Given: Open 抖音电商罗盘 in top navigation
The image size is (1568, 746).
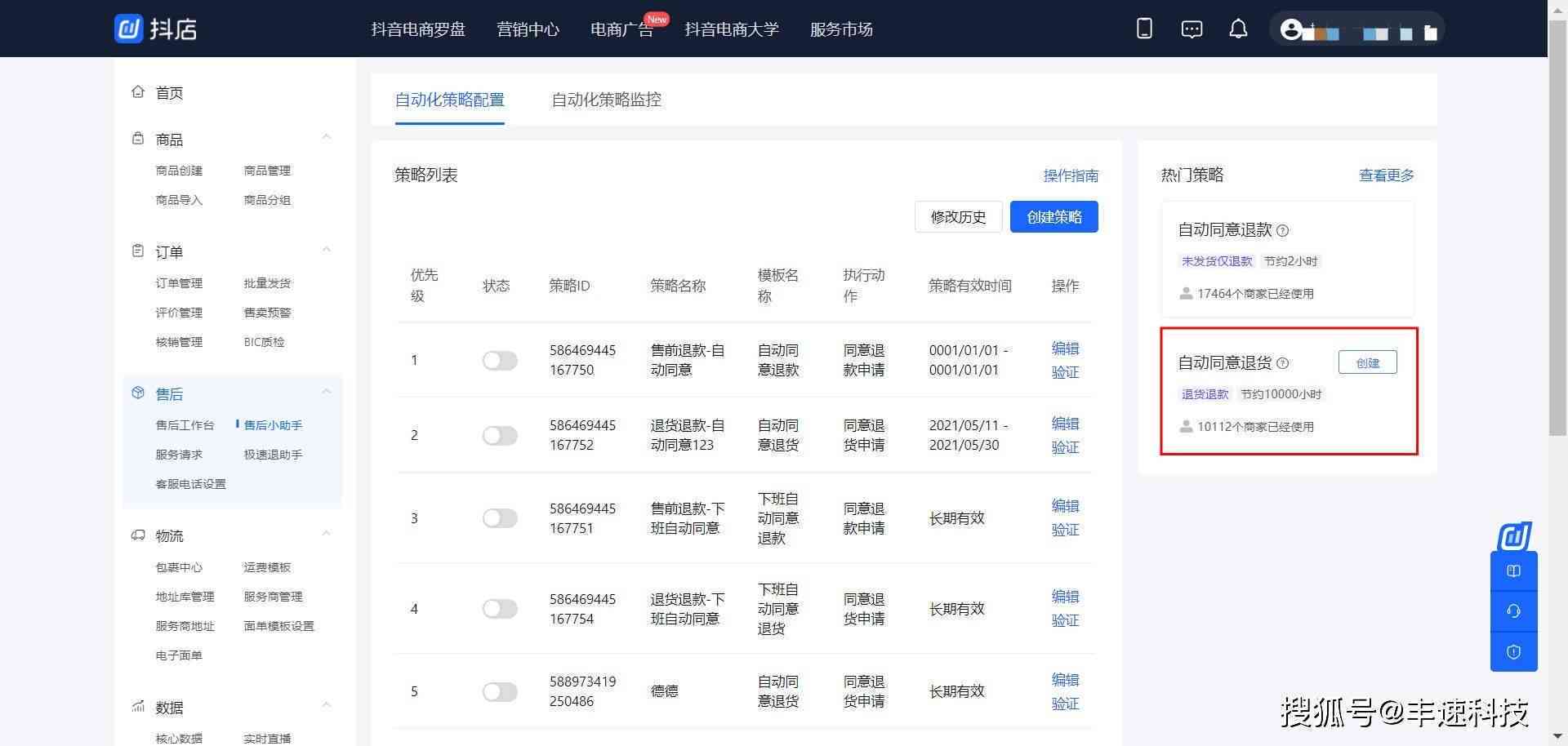Looking at the screenshot, I should (x=418, y=29).
